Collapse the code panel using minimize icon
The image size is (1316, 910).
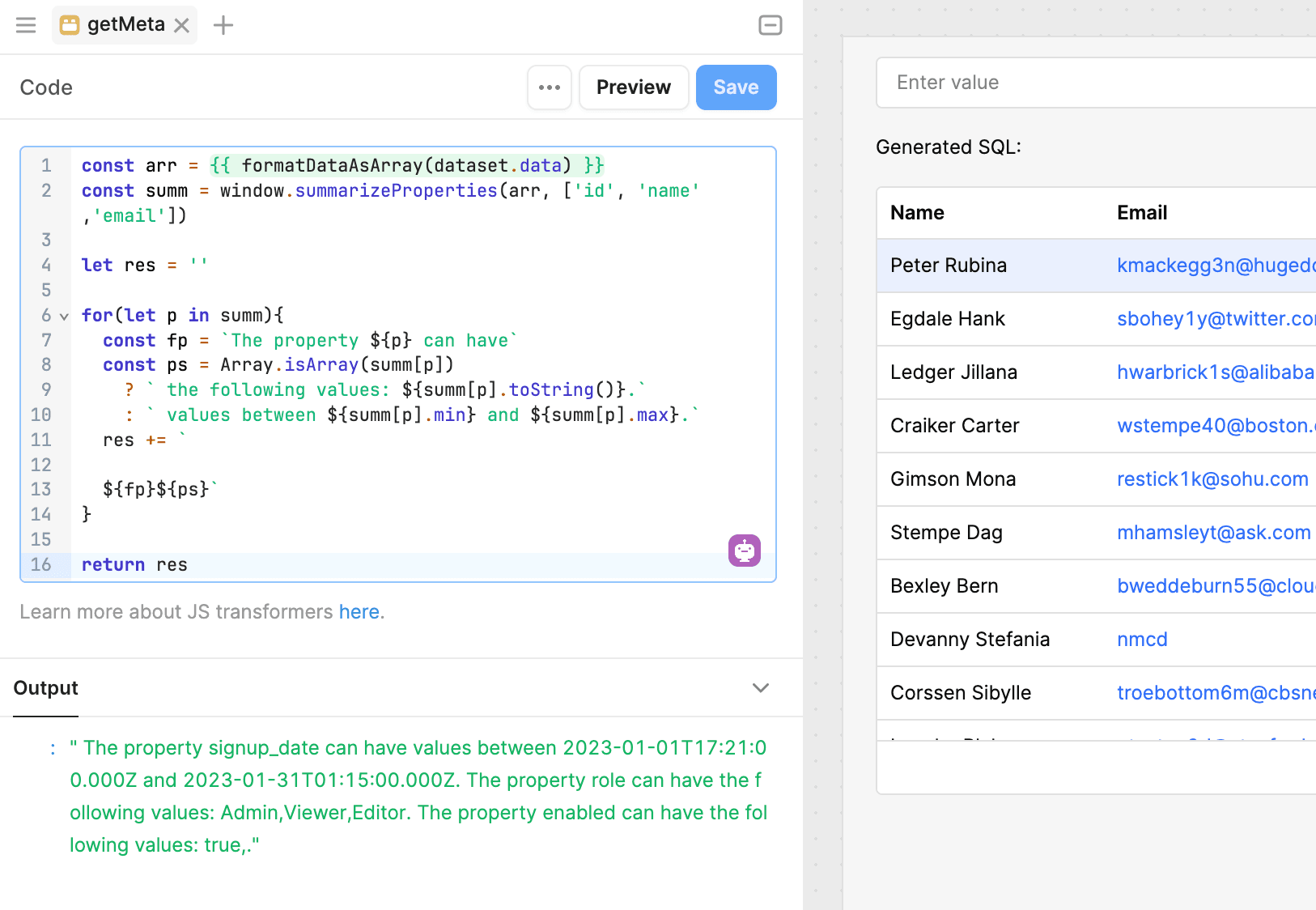(770, 25)
